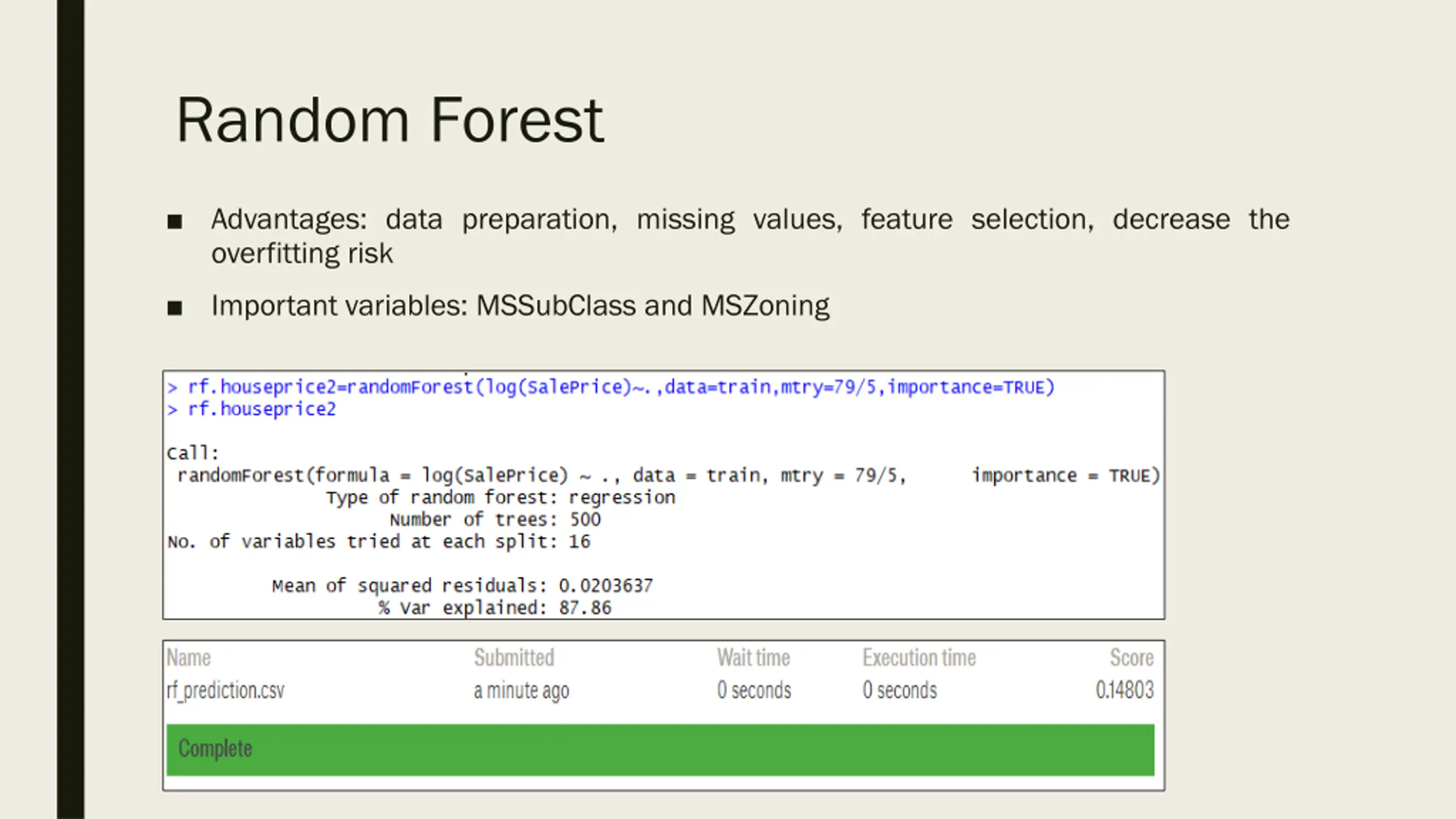This screenshot has width=1456, height=819.
Task: Click '% Var explained: 87.86' line
Action: pyautogui.click(x=495, y=608)
